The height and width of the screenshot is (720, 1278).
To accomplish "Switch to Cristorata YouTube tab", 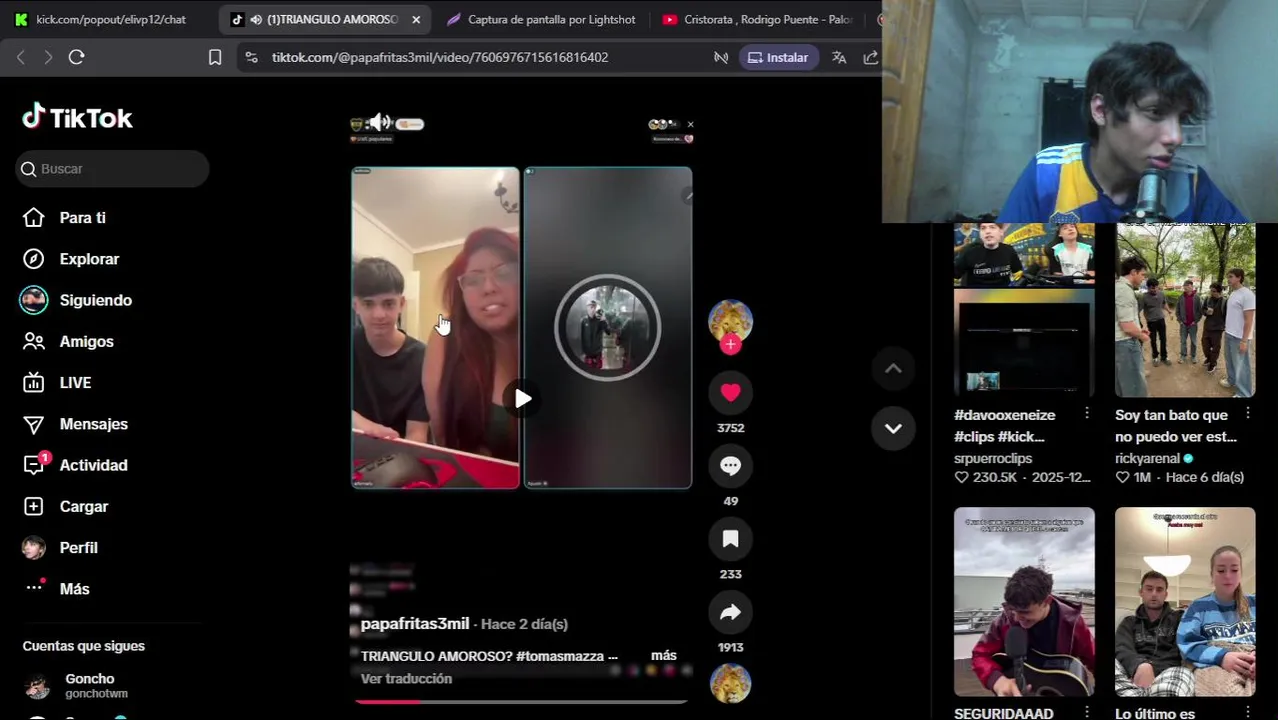I will pyautogui.click(x=757, y=19).
